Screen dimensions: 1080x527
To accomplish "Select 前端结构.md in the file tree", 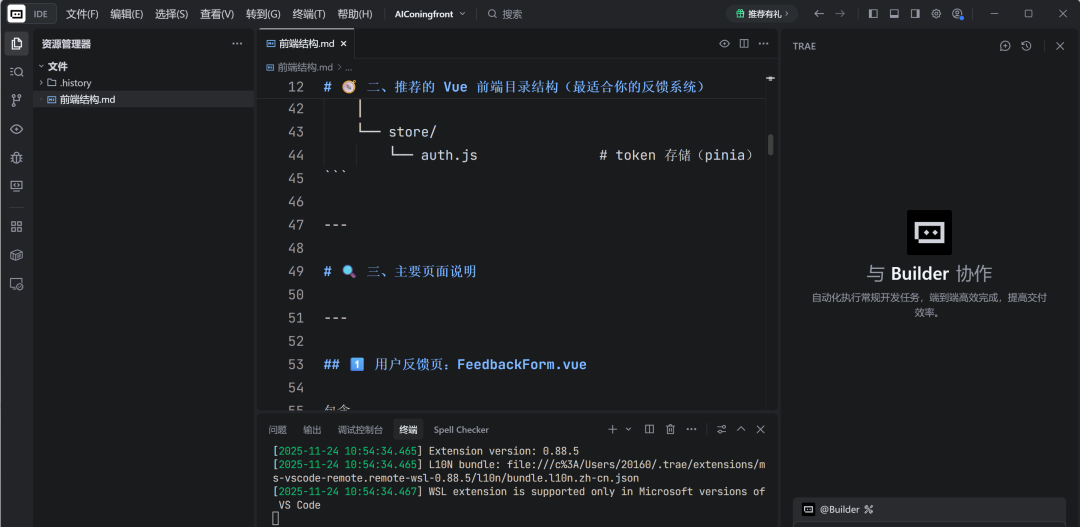I will tap(143, 99).
